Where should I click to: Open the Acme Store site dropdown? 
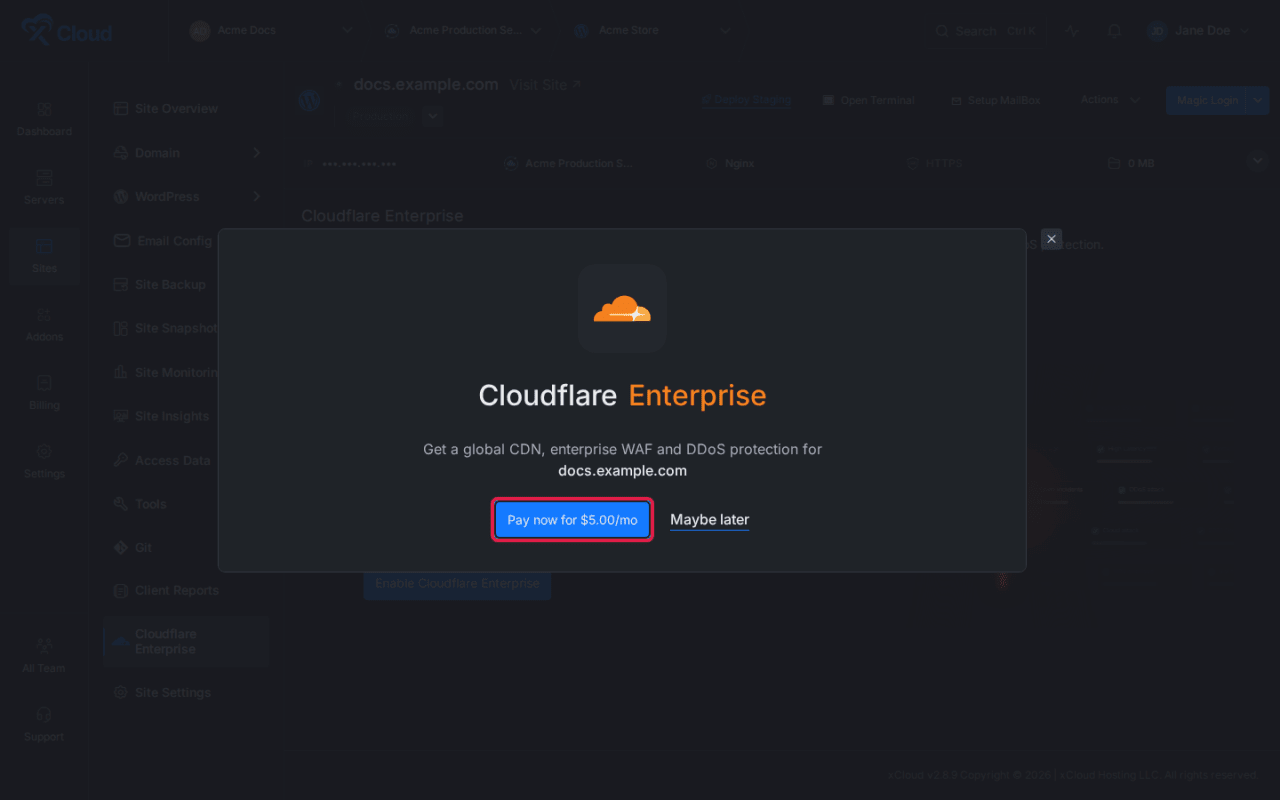[652, 31]
